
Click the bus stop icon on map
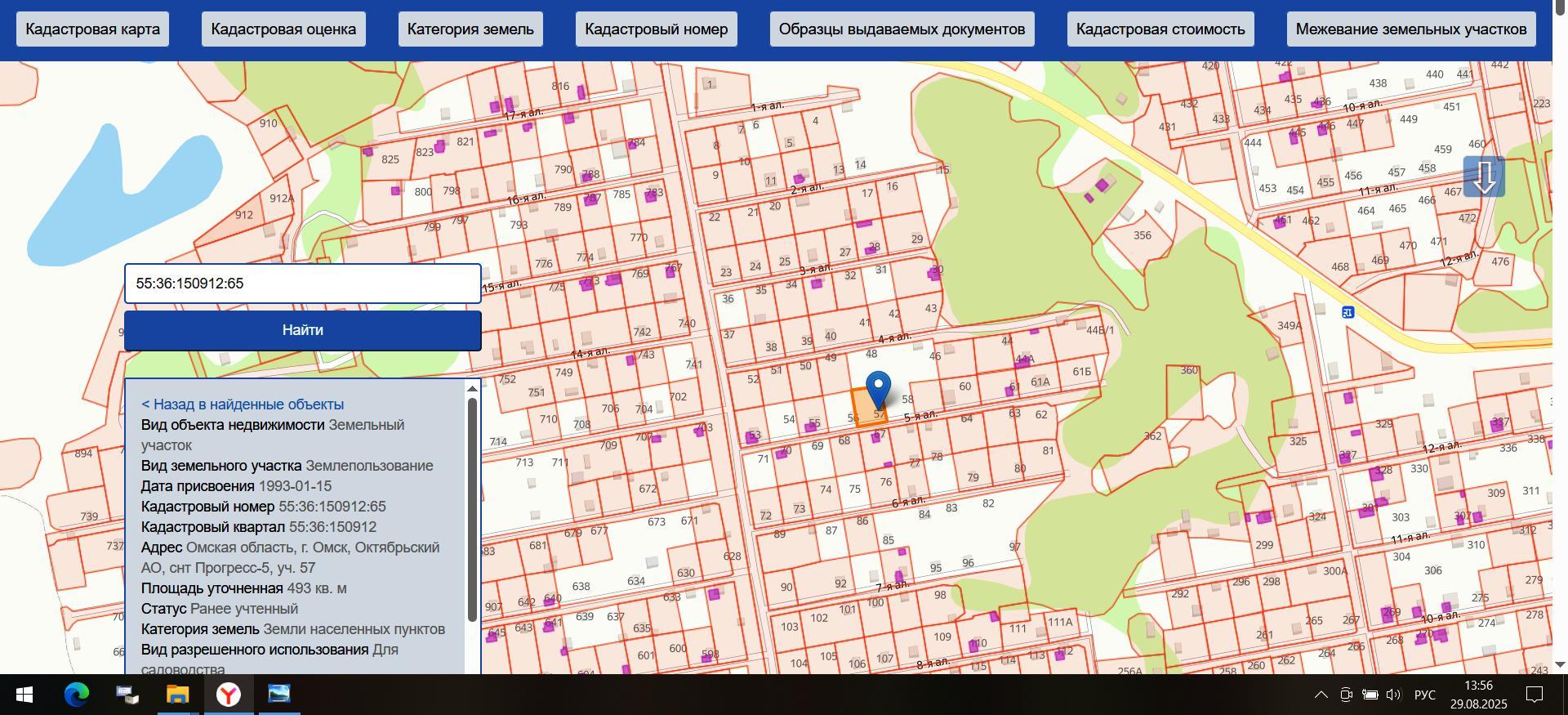click(1347, 312)
